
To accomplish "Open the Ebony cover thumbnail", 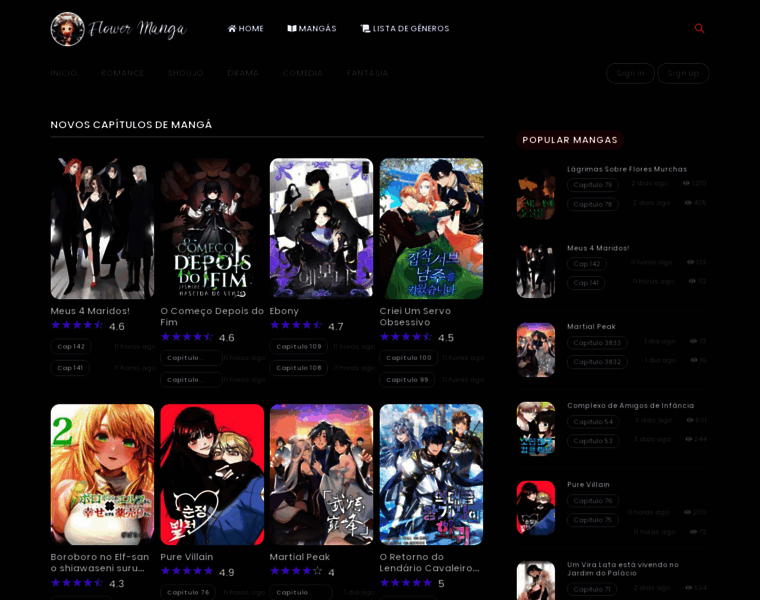I will pos(321,228).
